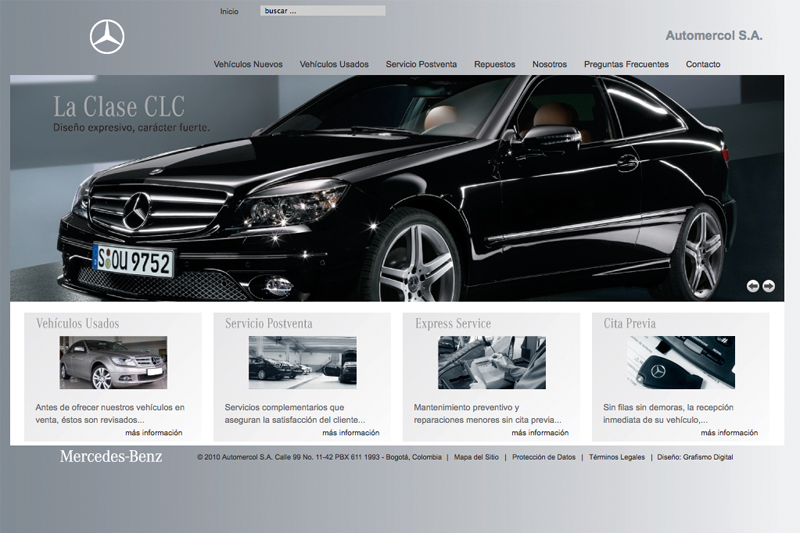Click the showroom garage thumbnail

pyautogui.click(x=303, y=362)
